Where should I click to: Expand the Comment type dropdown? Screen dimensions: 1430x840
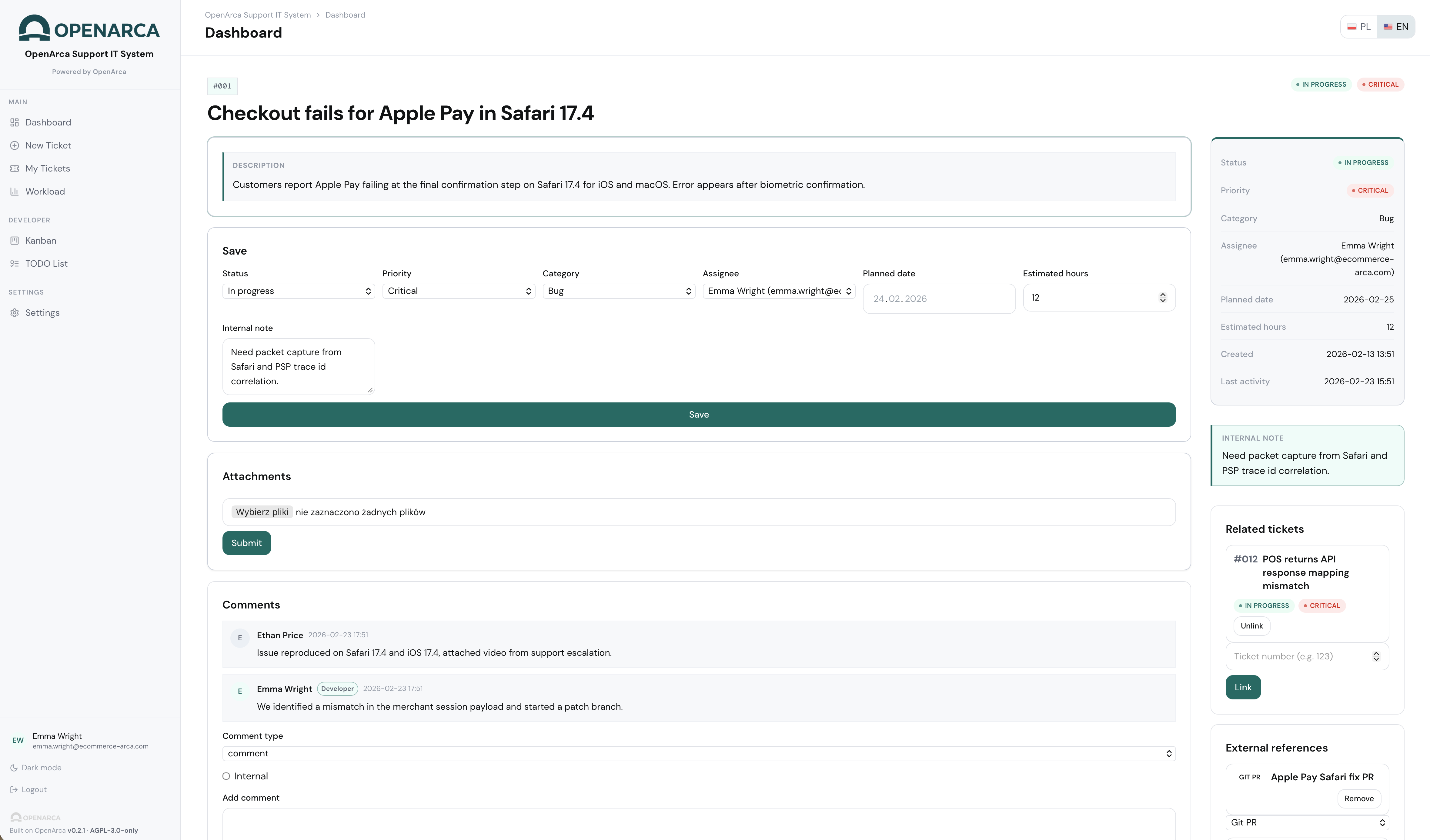pos(699,753)
